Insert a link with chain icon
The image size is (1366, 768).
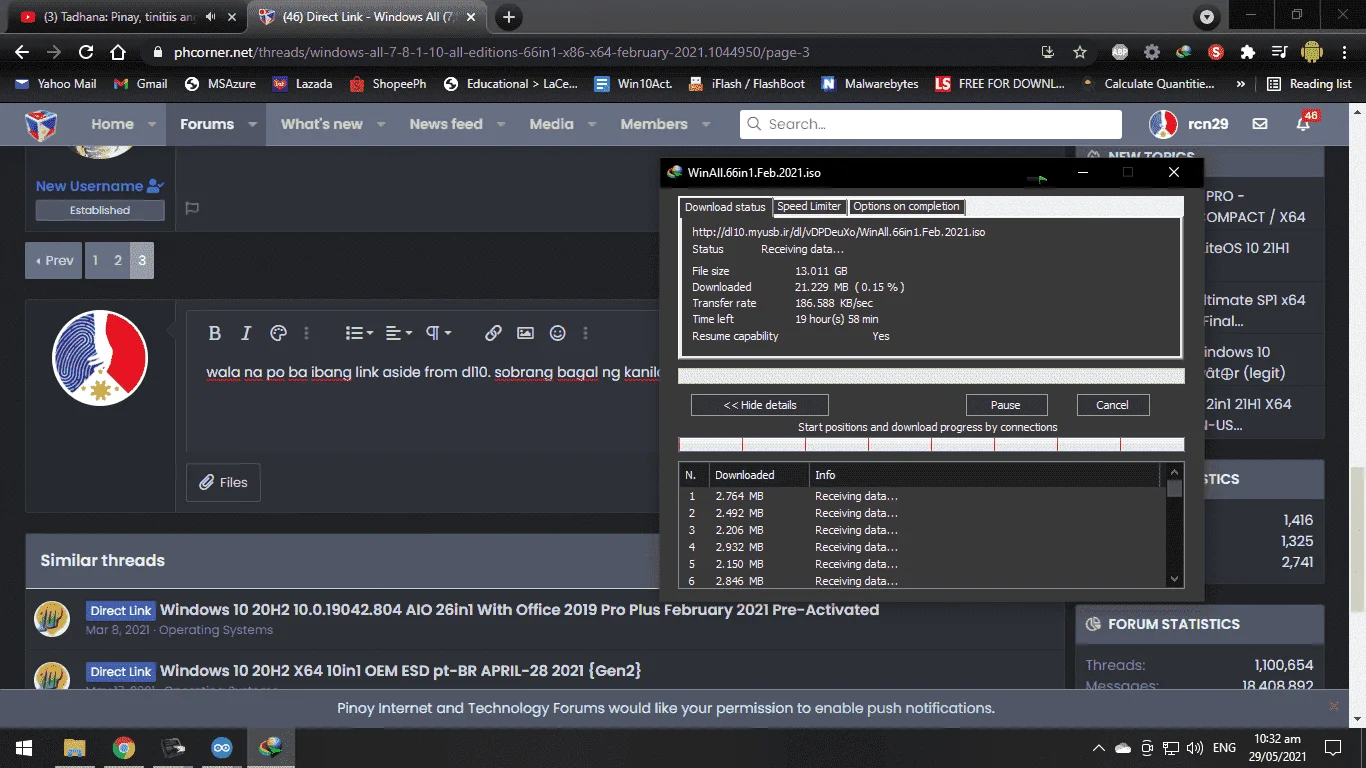coord(493,333)
